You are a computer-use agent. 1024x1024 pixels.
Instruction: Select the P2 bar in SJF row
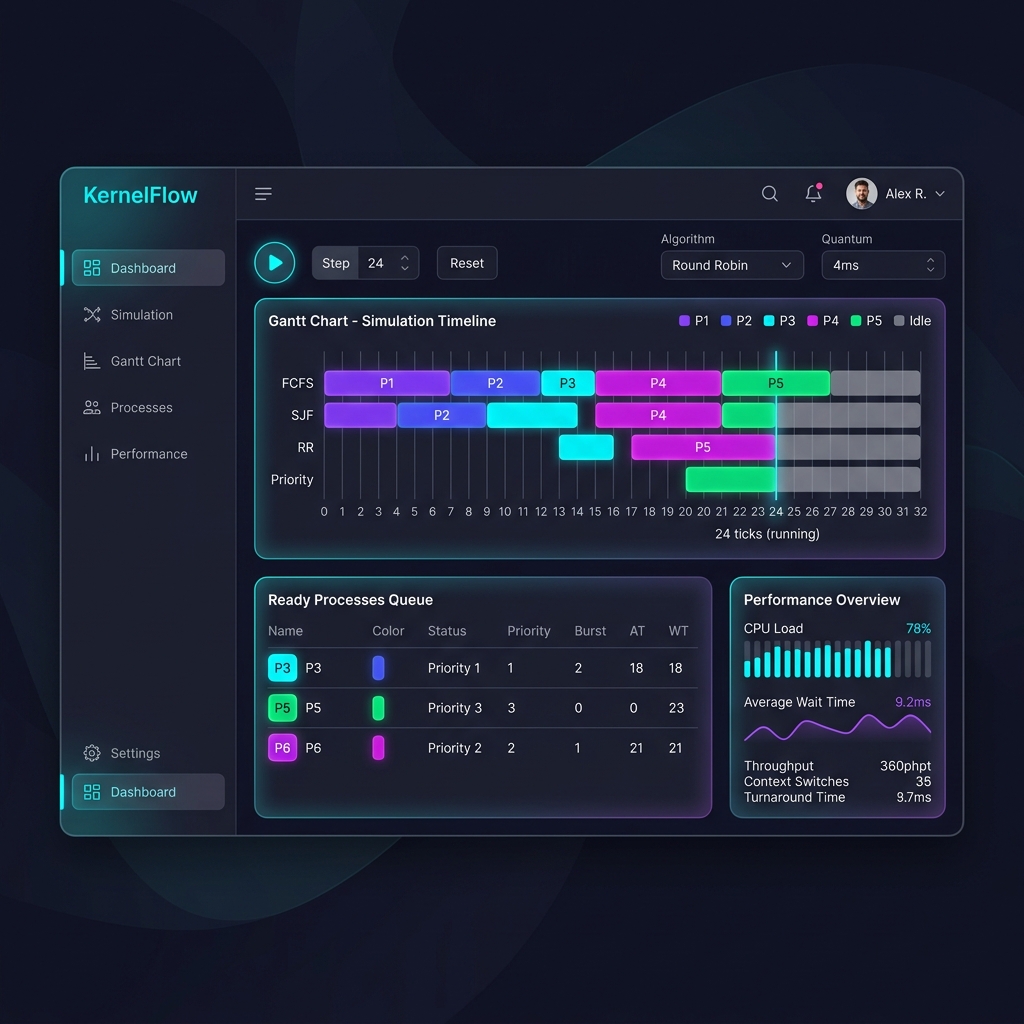tap(441, 415)
